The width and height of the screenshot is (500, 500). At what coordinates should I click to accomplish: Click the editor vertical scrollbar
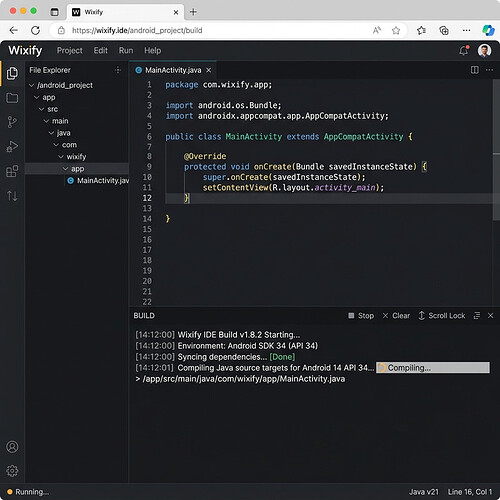[496, 150]
